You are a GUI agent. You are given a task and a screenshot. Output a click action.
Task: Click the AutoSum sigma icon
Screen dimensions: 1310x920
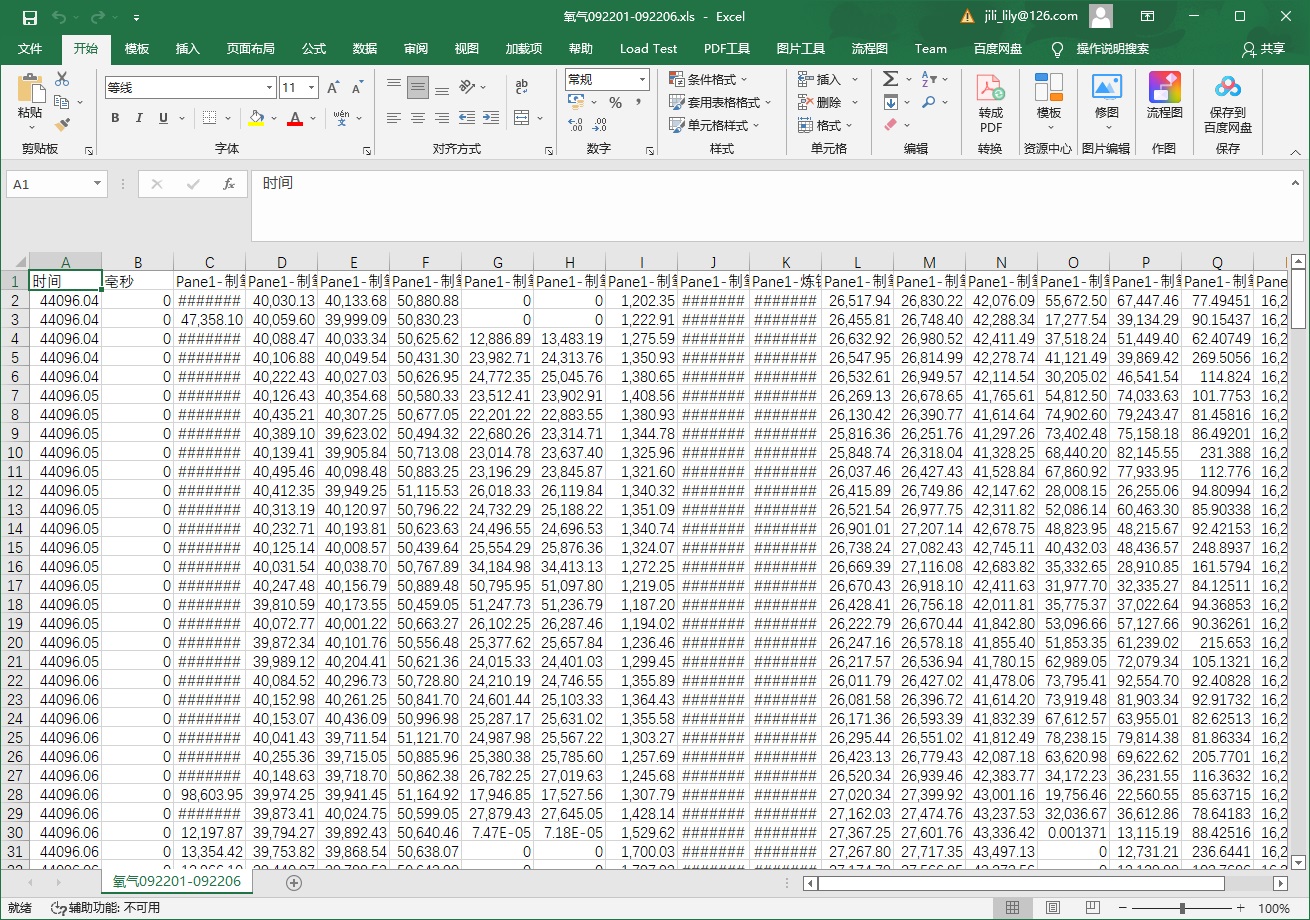[x=890, y=79]
